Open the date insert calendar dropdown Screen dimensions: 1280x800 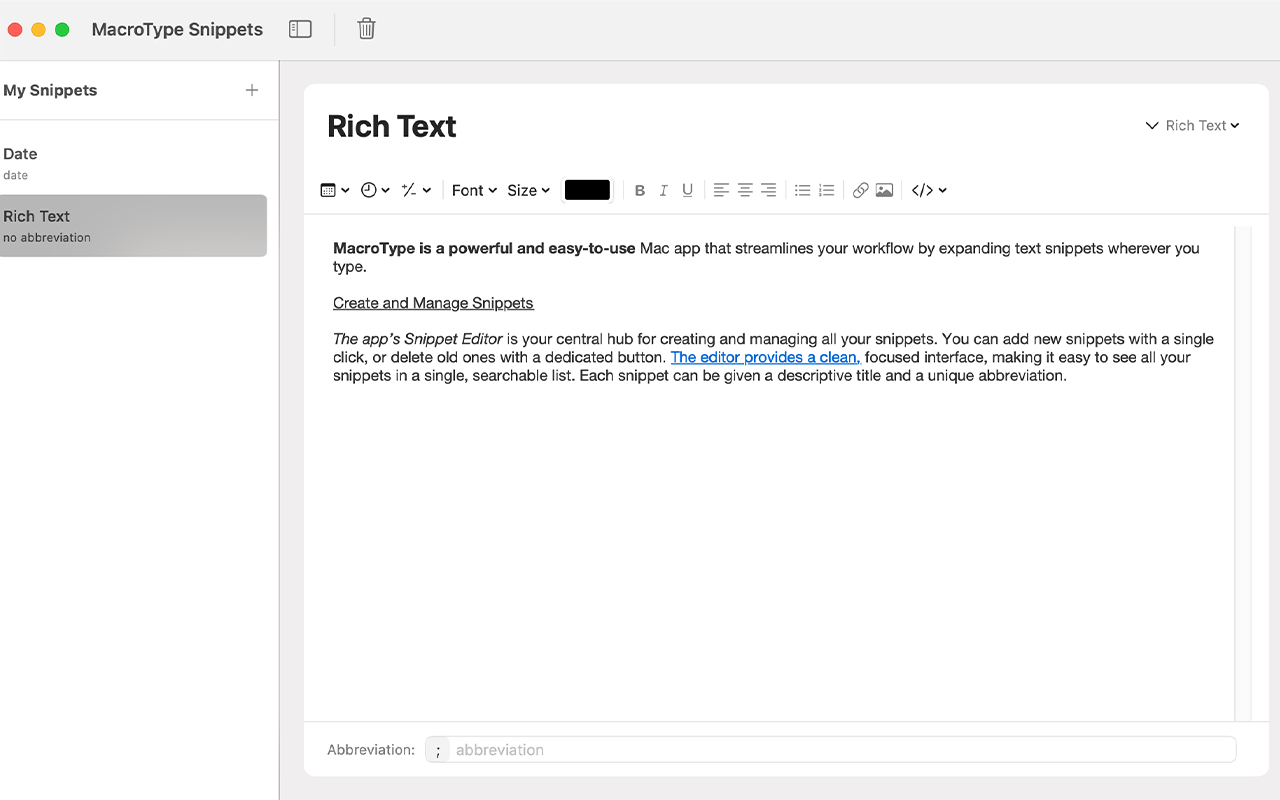click(x=335, y=190)
